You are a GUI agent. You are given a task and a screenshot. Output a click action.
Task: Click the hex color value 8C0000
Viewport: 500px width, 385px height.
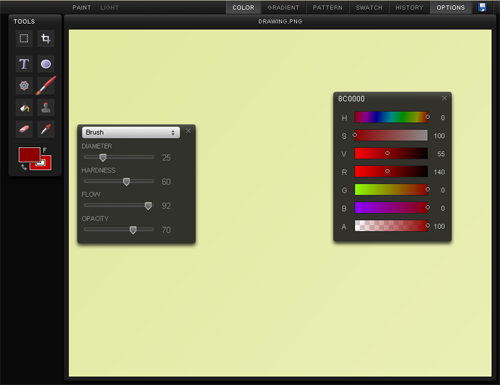coord(351,99)
